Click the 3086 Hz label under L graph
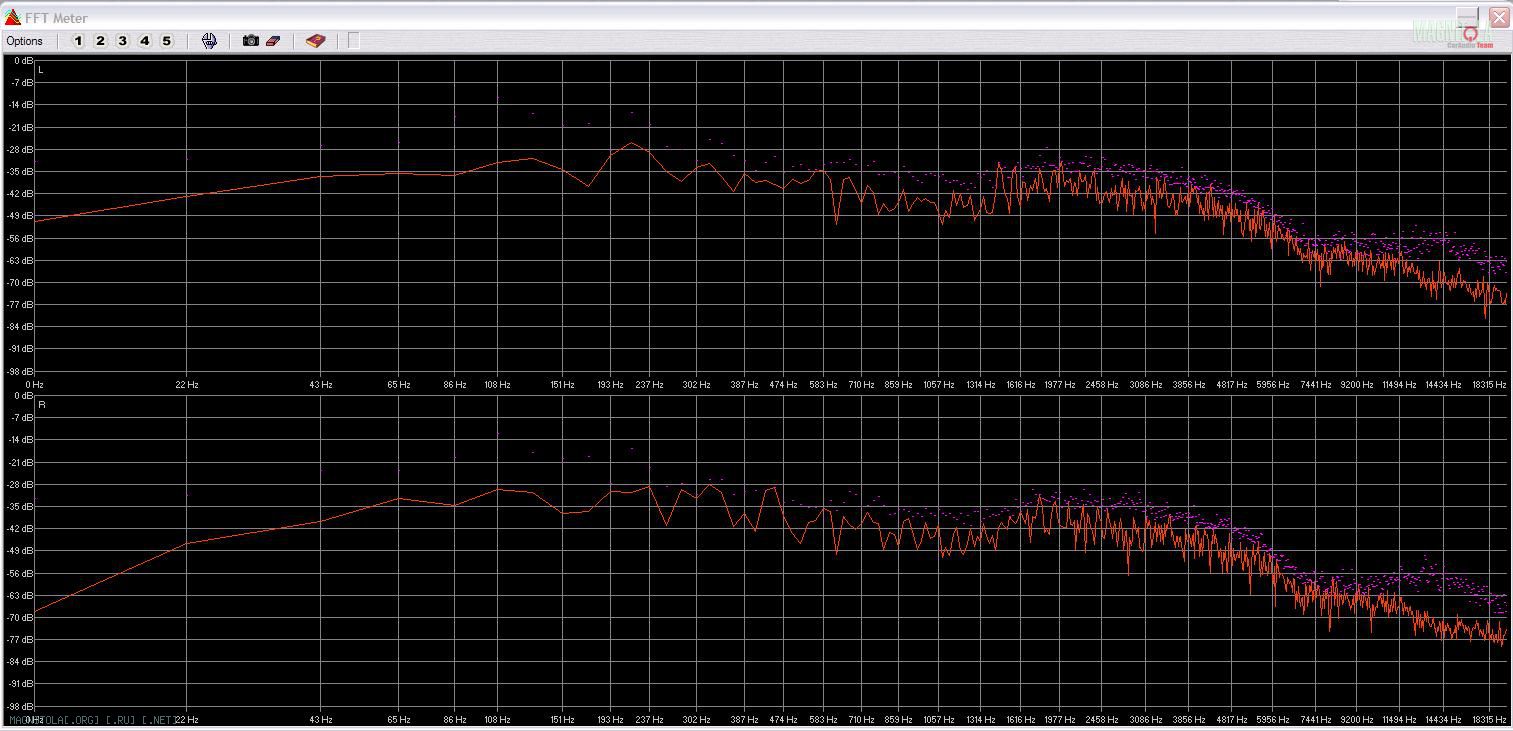This screenshot has width=1513, height=731. coord(1146,384)
